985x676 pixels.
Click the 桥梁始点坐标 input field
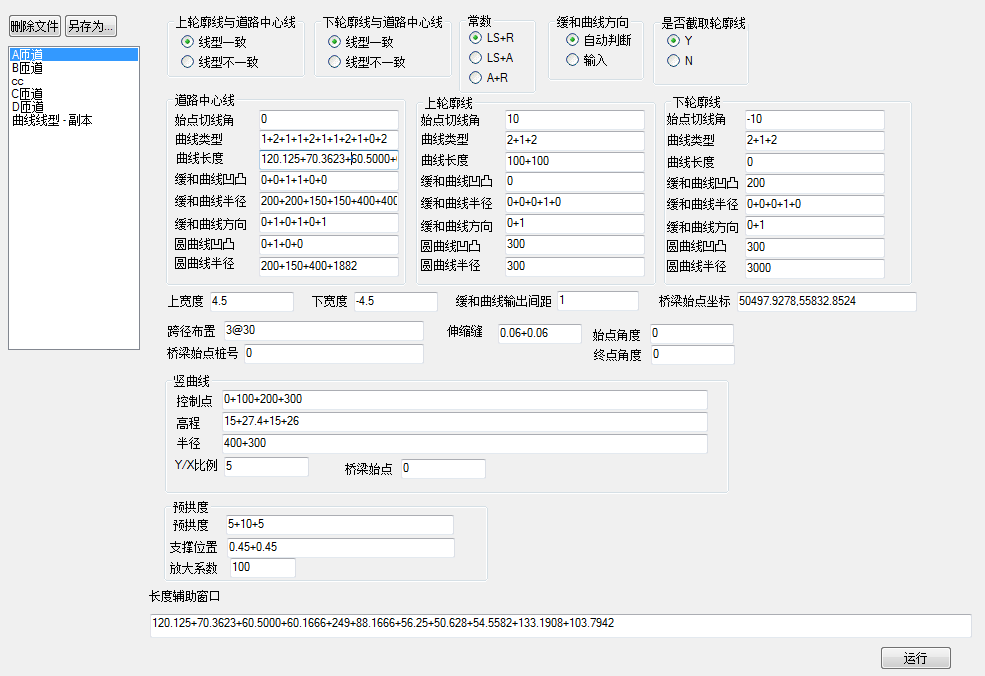click(x=826, y=302)
